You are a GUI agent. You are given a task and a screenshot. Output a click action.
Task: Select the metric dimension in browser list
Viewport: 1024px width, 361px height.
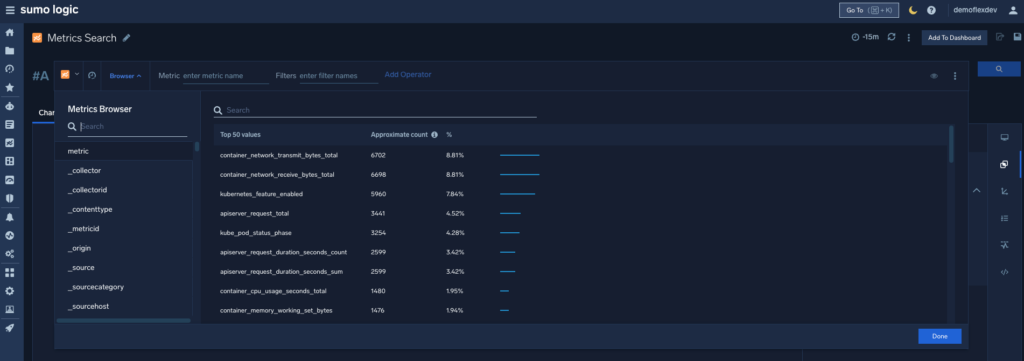click(124, 151)
